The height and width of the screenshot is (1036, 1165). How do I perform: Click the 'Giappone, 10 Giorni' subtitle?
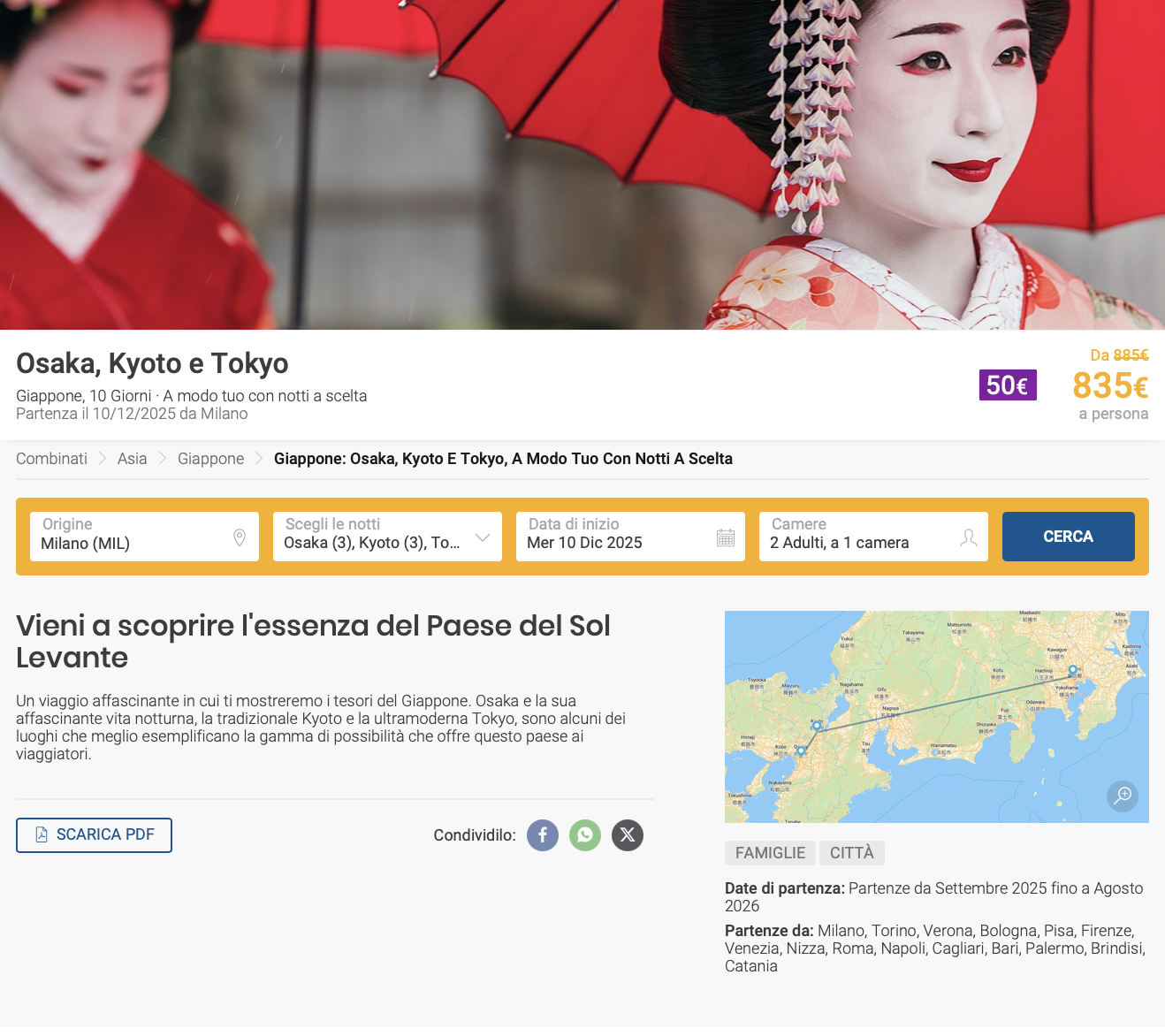click(192, 396)
